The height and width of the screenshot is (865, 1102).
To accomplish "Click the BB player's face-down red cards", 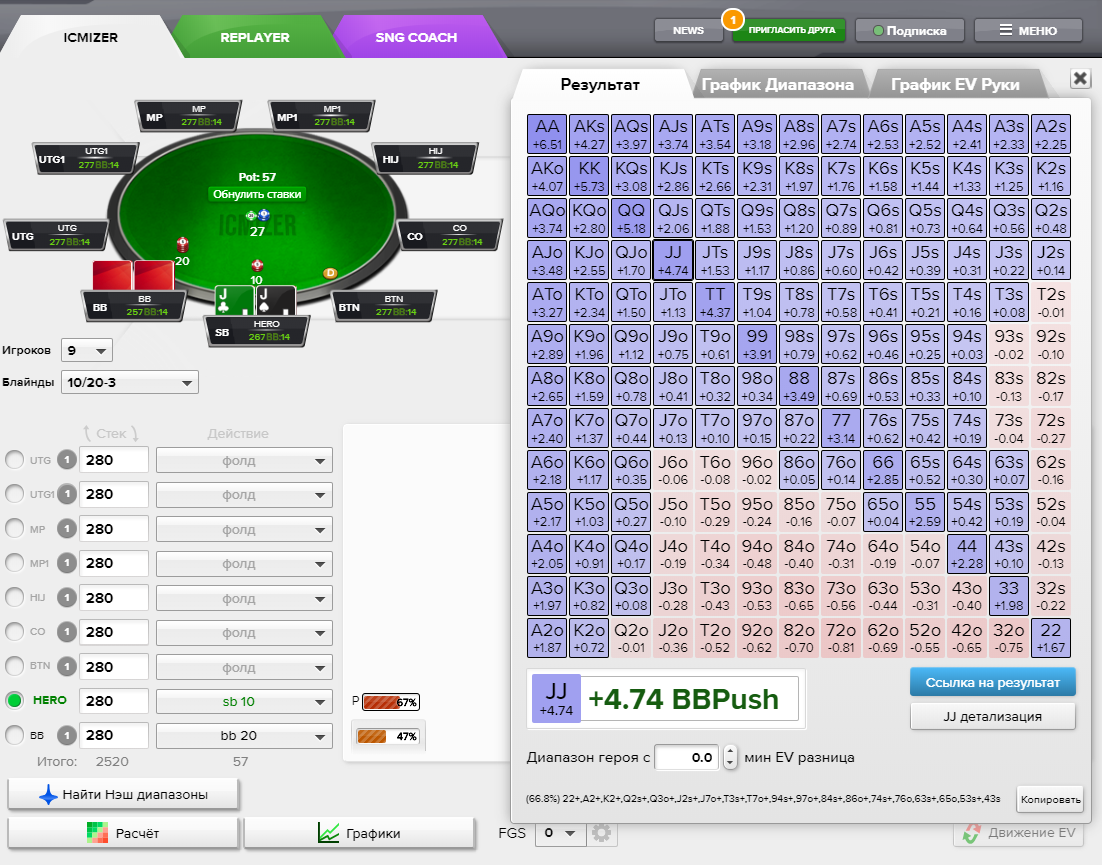I will pyautogui.click(x=134, y=275).
